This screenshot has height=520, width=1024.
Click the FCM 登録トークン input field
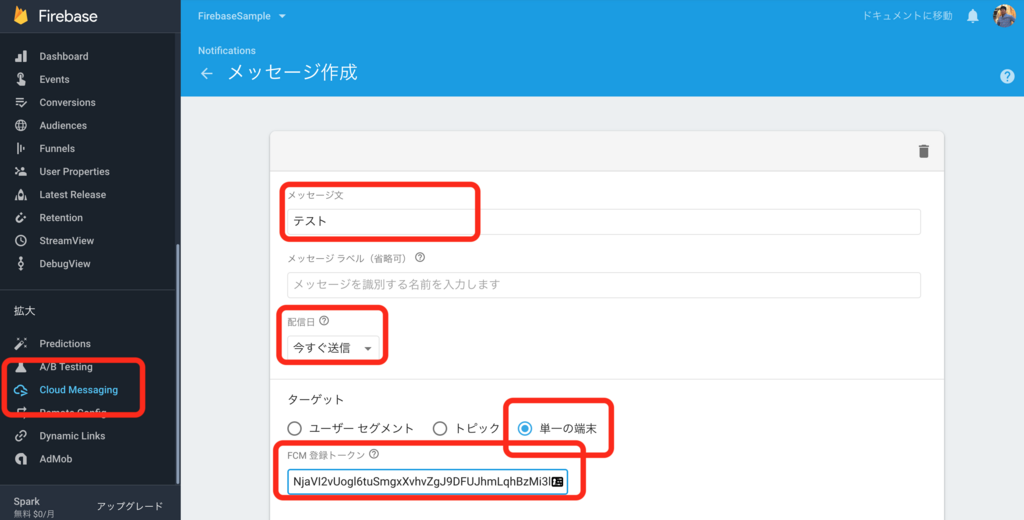427,482
